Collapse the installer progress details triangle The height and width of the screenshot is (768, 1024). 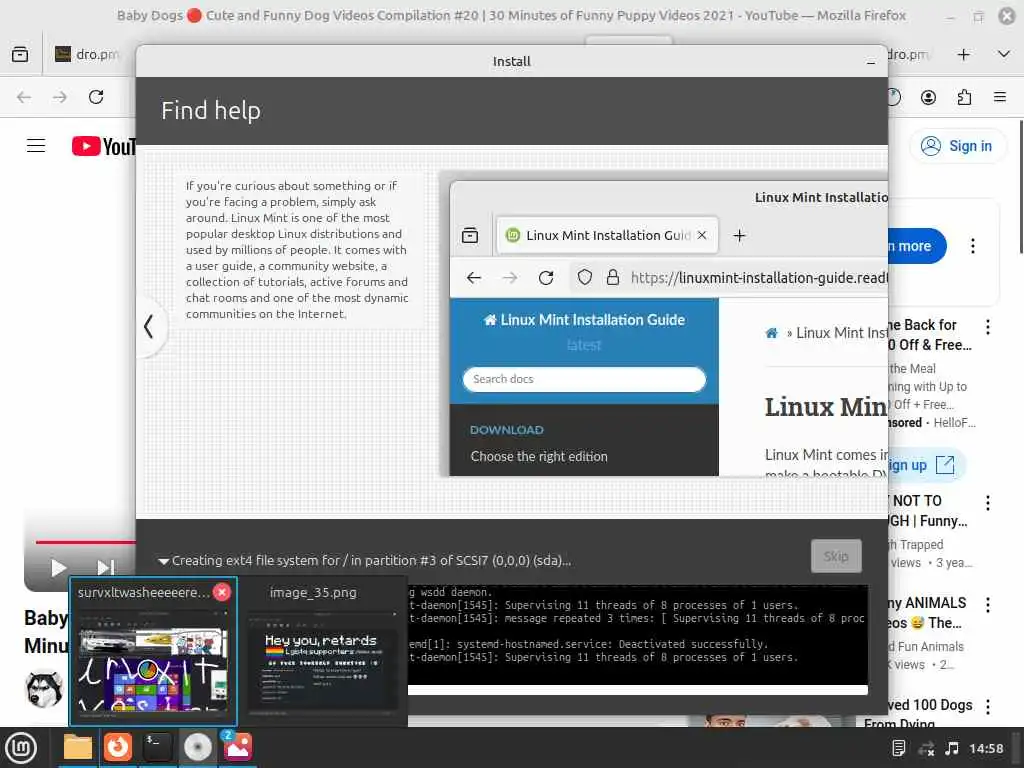coord(163,561)
